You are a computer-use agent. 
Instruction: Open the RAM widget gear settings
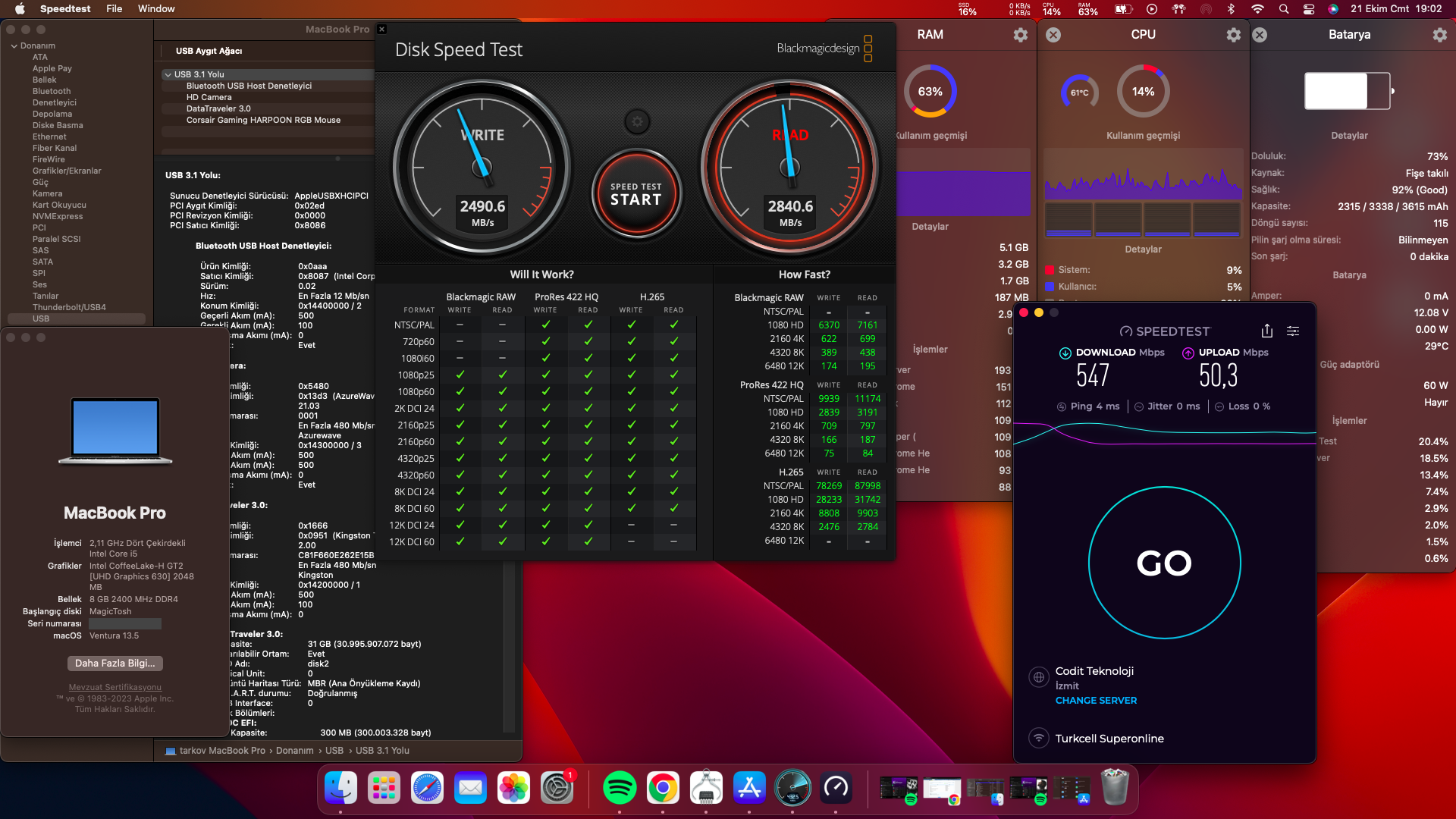click(x=1021, y=35)
